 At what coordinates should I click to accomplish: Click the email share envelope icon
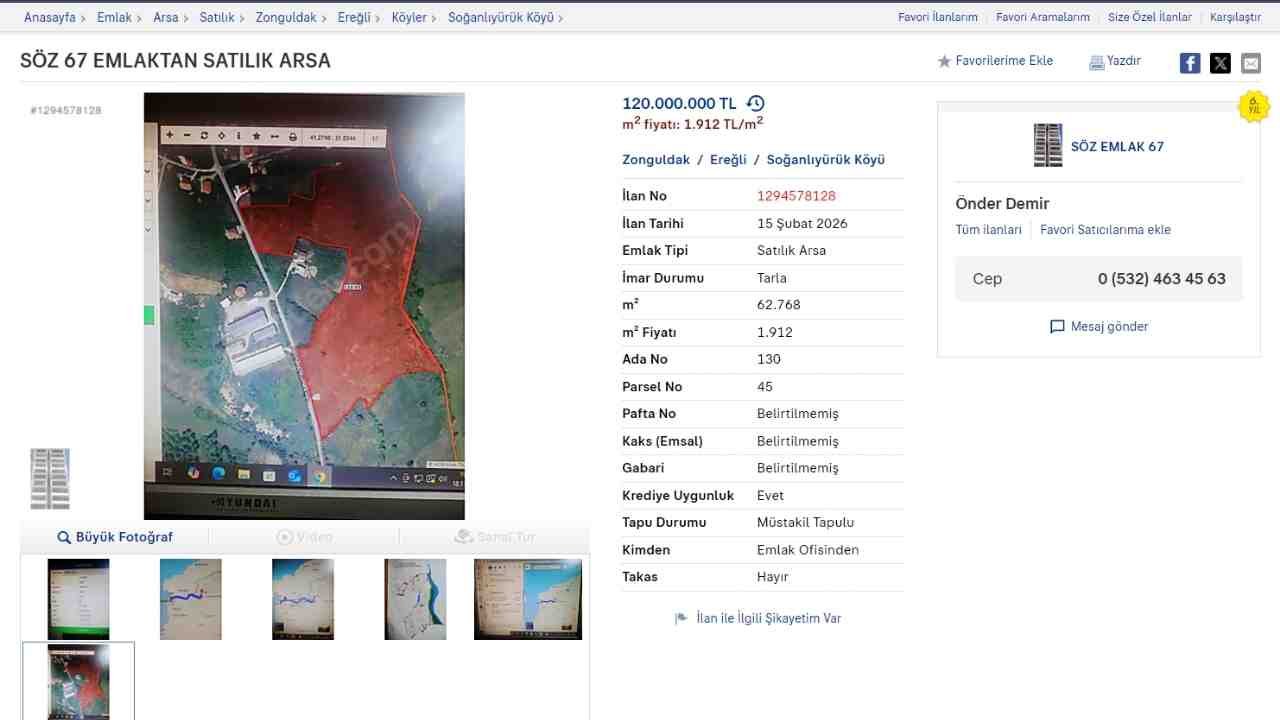1251,63
